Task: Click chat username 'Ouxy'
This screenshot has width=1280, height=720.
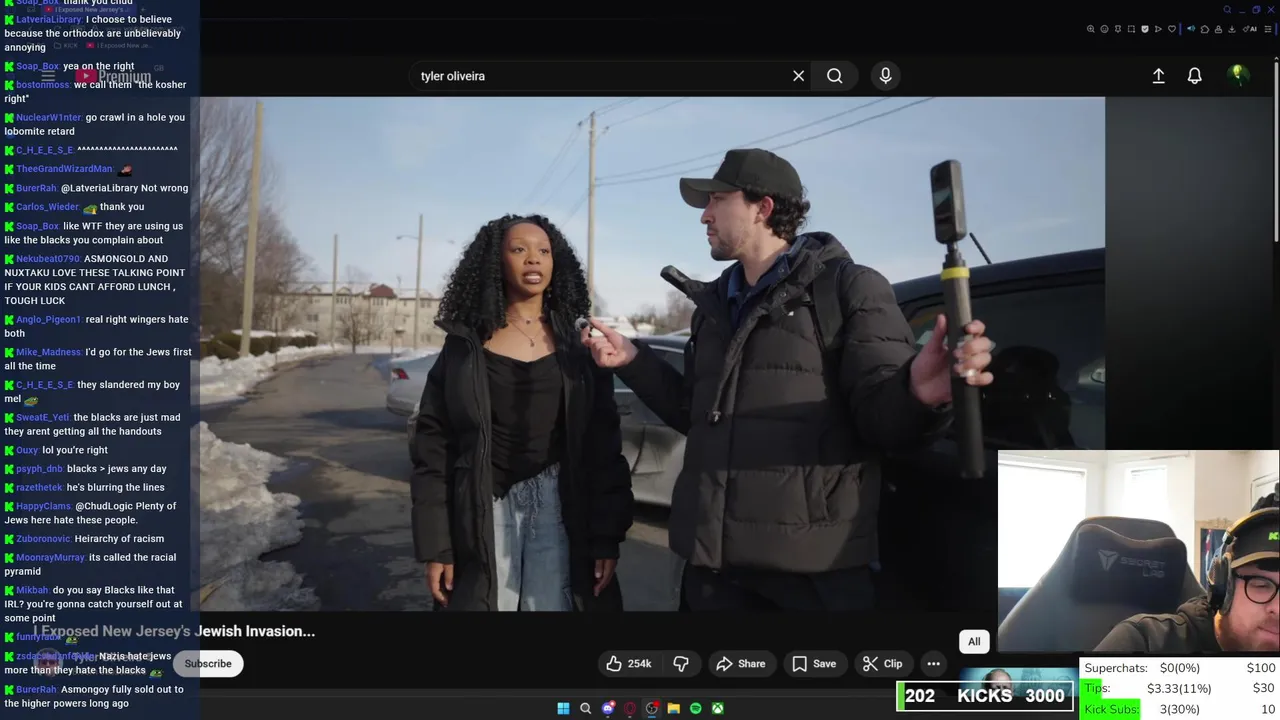Action: 27,450
